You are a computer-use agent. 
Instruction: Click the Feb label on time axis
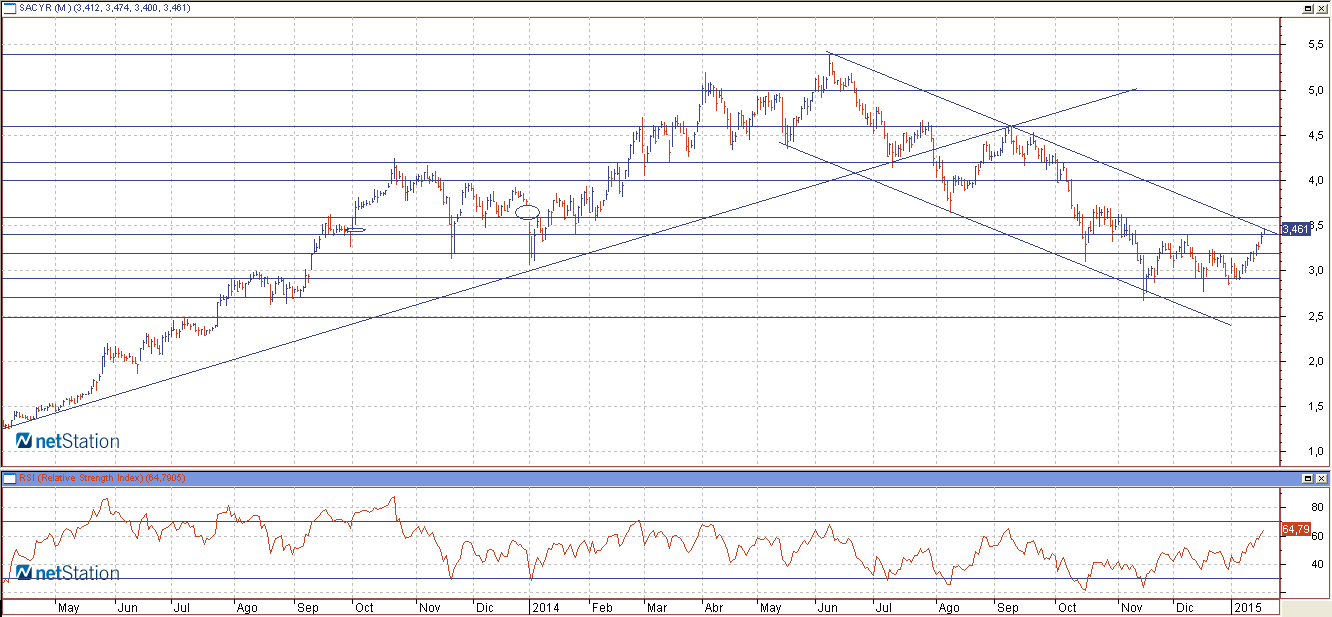(602, 607)
